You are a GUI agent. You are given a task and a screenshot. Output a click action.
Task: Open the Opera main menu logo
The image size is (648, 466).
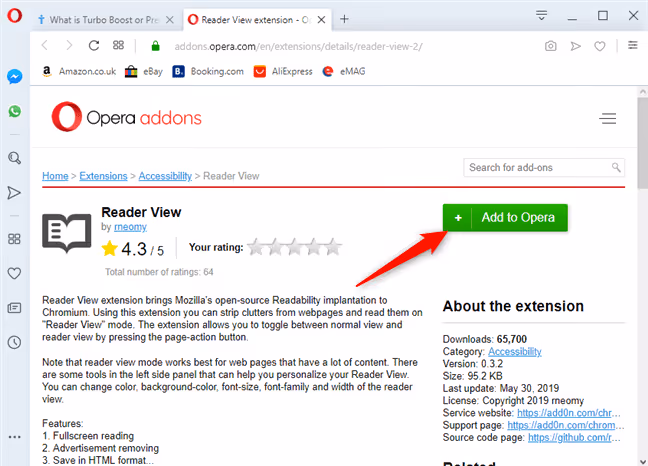[14, 15]
